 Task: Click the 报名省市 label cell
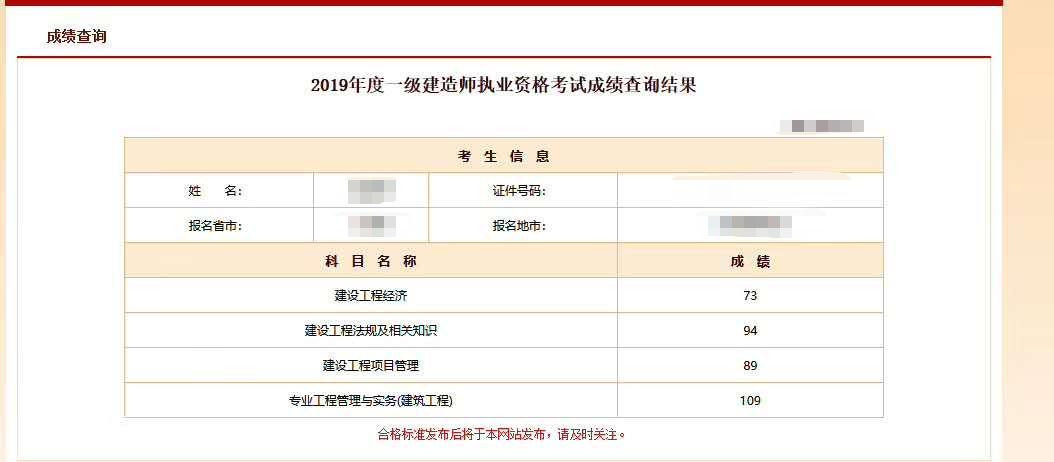[x=219, y=225]
